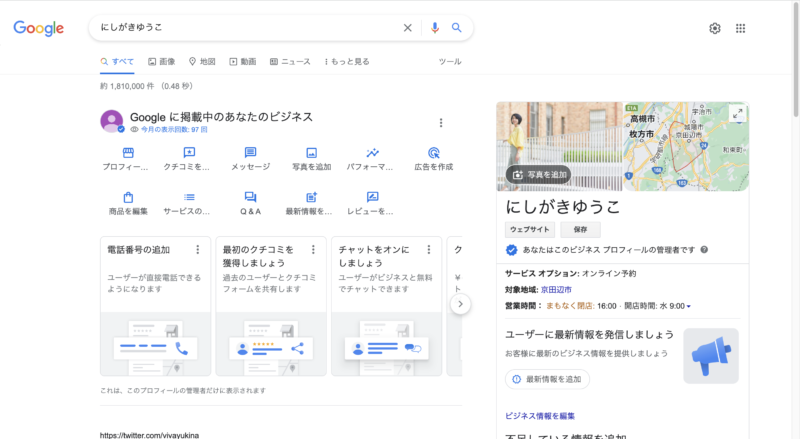Click verified badge checkmark in knowledge panel
The image size is (800, 439).
(511, 250)
